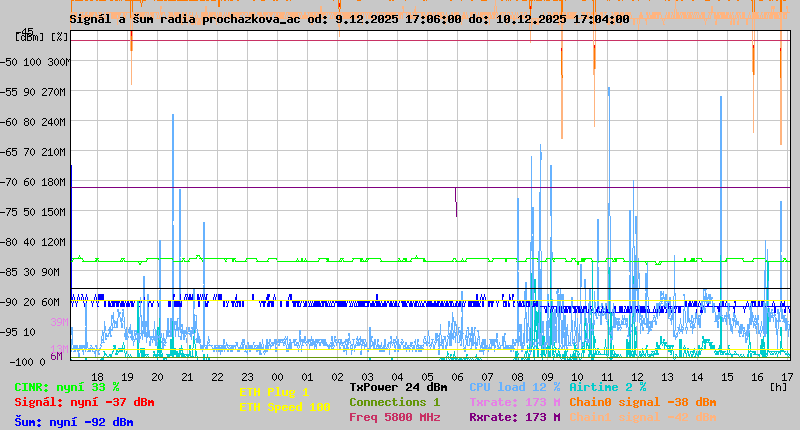Click hour label '18' on time axis

(x=97, y=377)
